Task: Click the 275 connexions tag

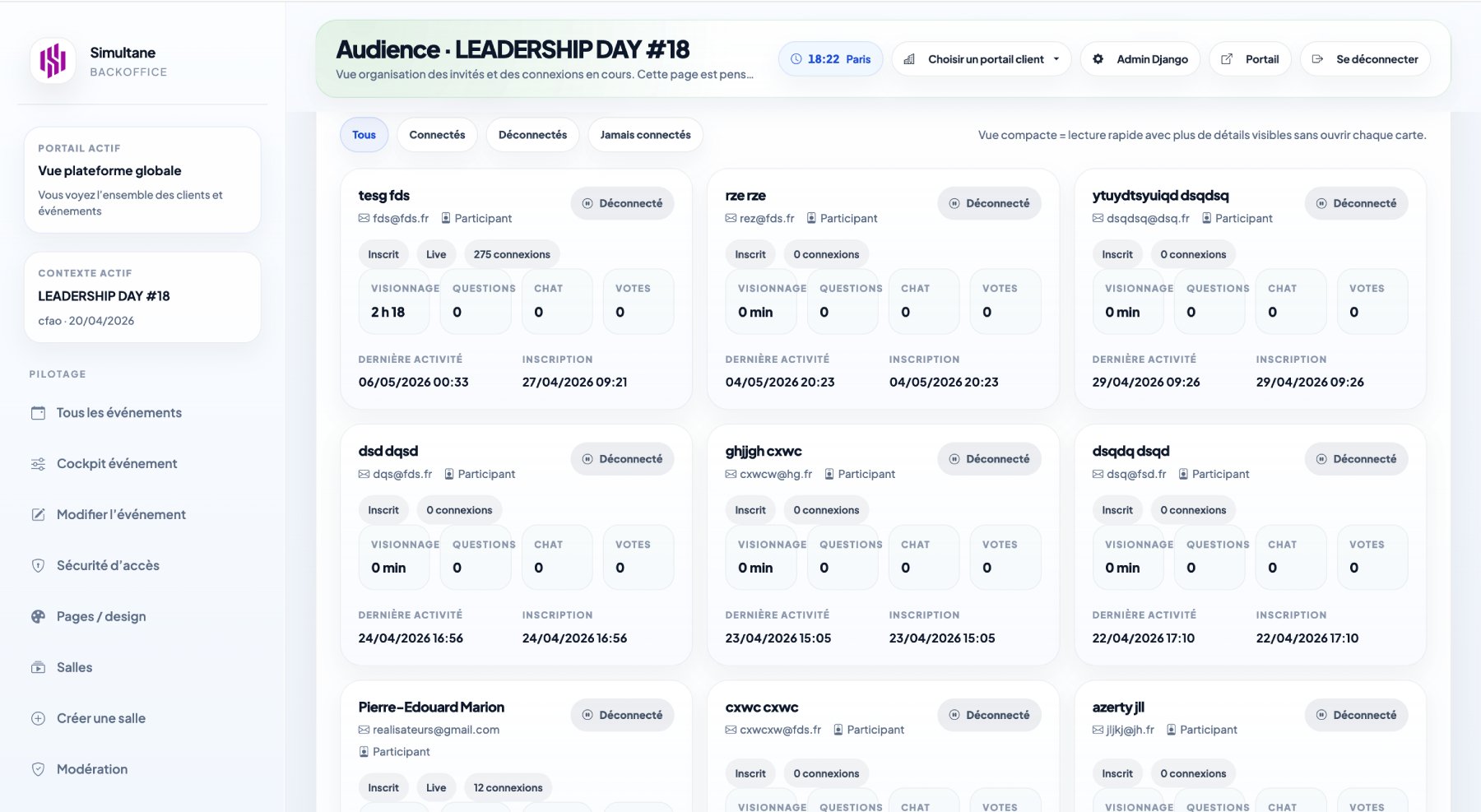Action: [x=512, y=255]
